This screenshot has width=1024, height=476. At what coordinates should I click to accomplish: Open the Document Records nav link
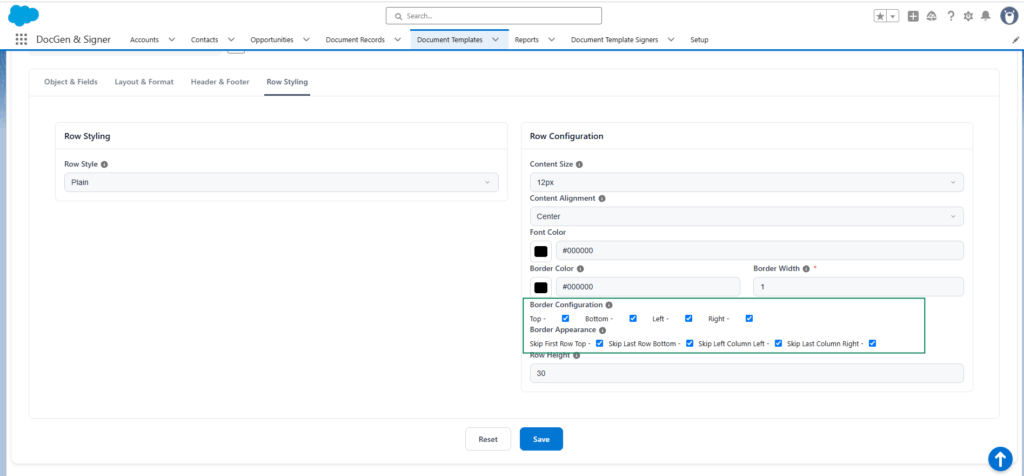[355, 40]
